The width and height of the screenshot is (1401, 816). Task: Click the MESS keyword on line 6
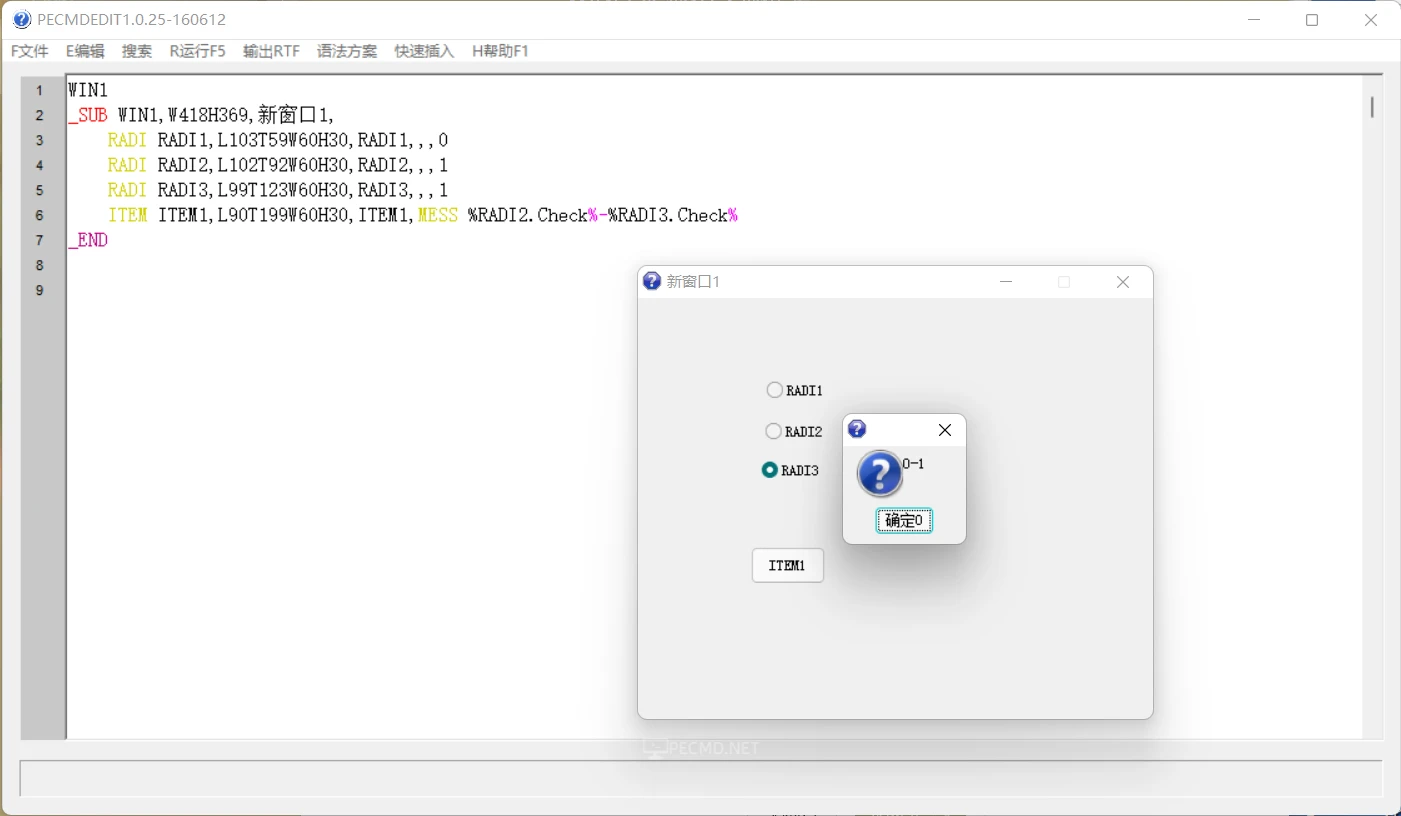point(438,215)
